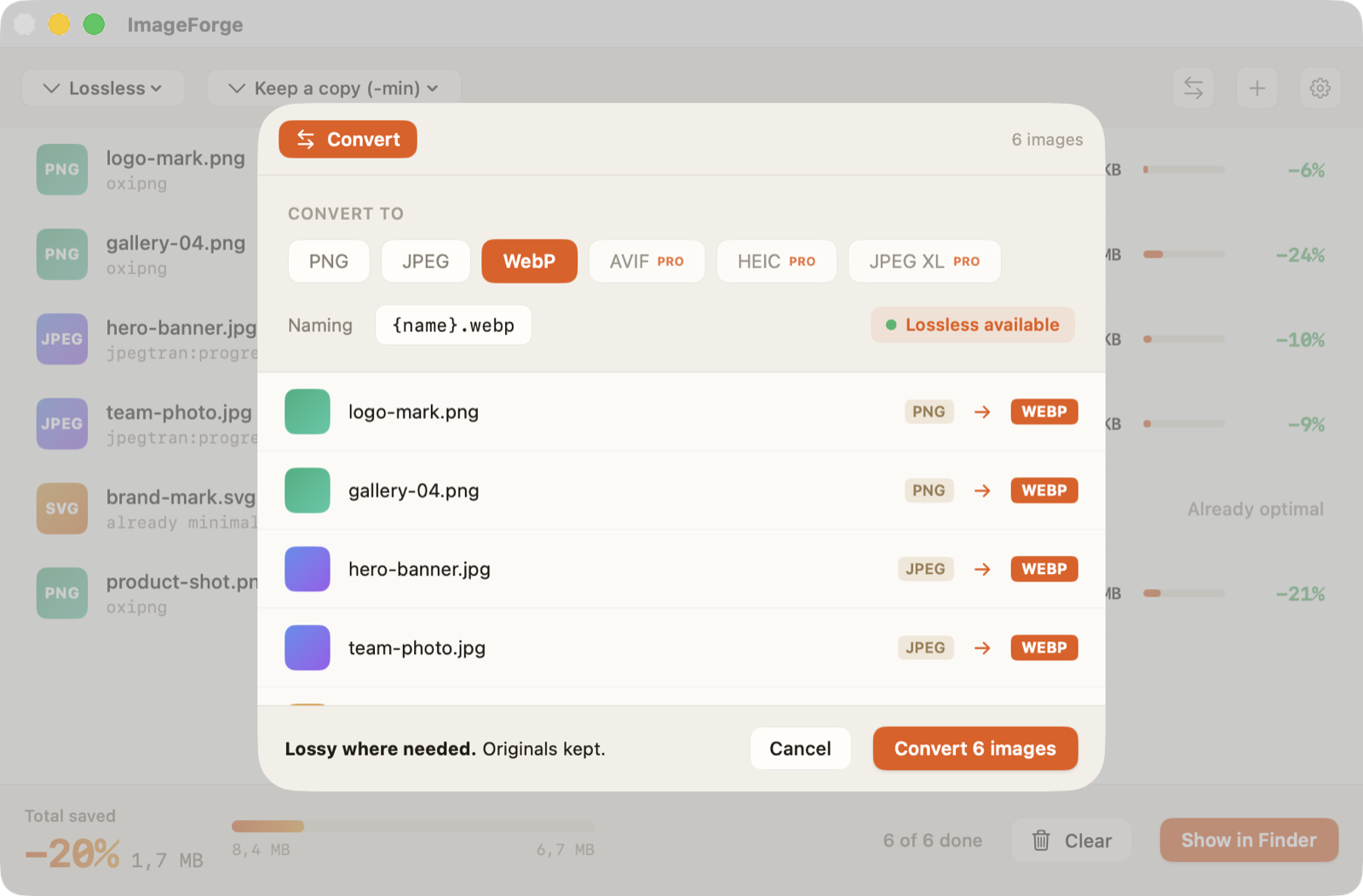Click the Total saved progress bar

[x=413, y=826]
